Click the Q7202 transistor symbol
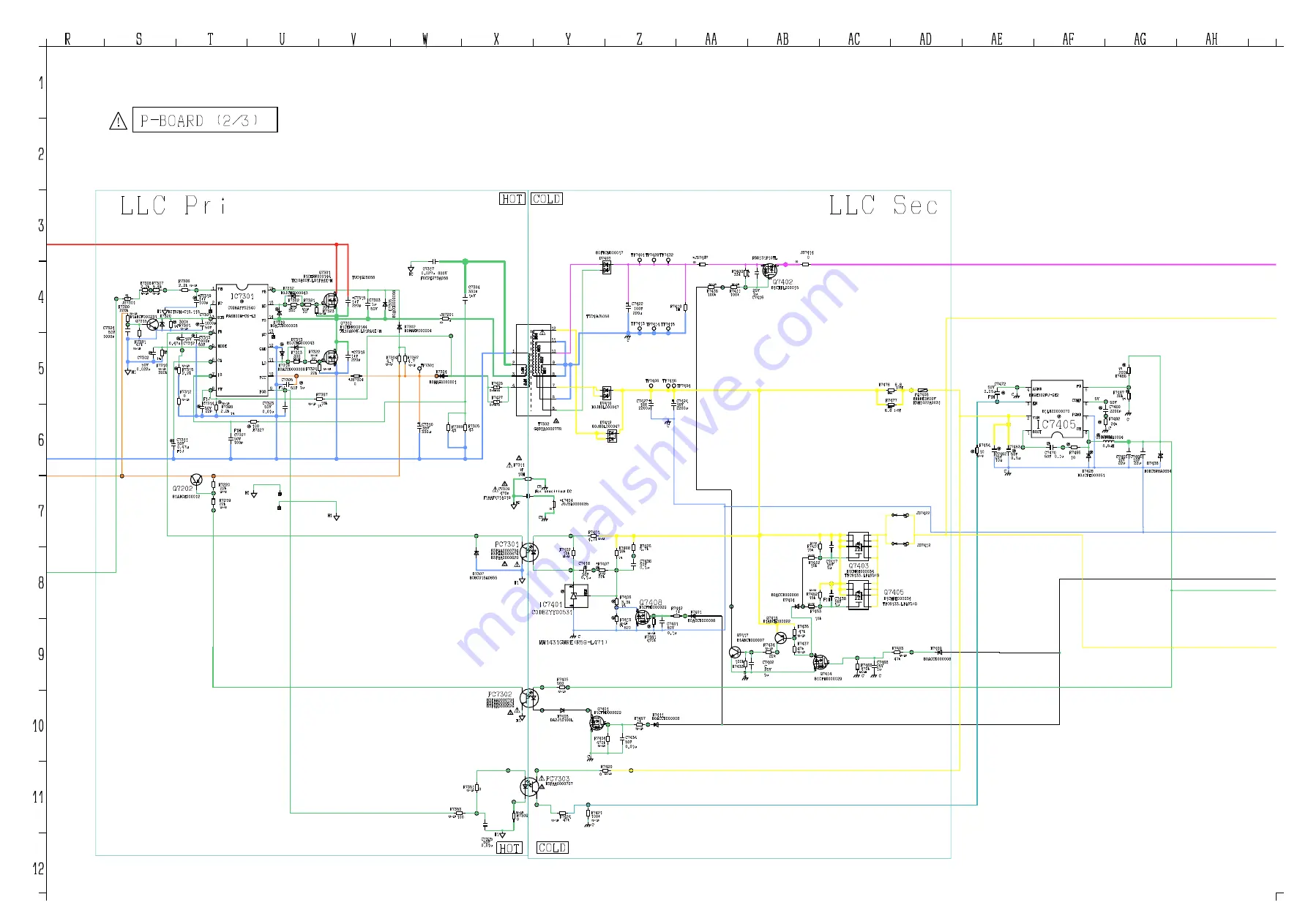Viewport: 1308px width, 924px height. point(196,480)
